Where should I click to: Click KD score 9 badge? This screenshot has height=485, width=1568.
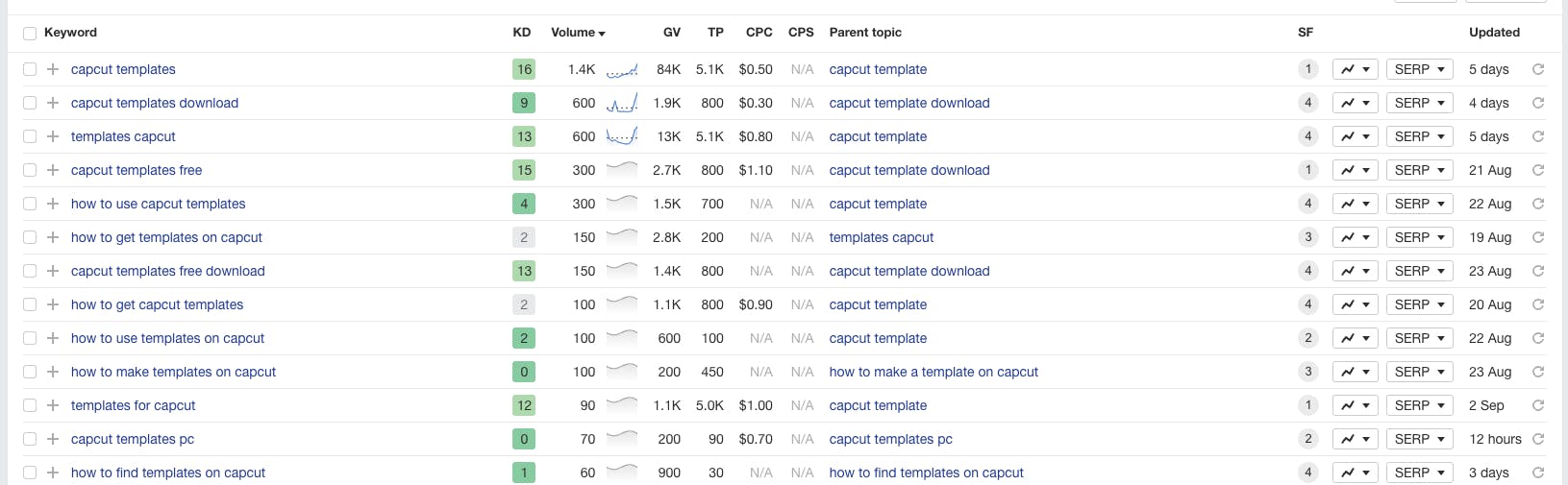(524, 103)
